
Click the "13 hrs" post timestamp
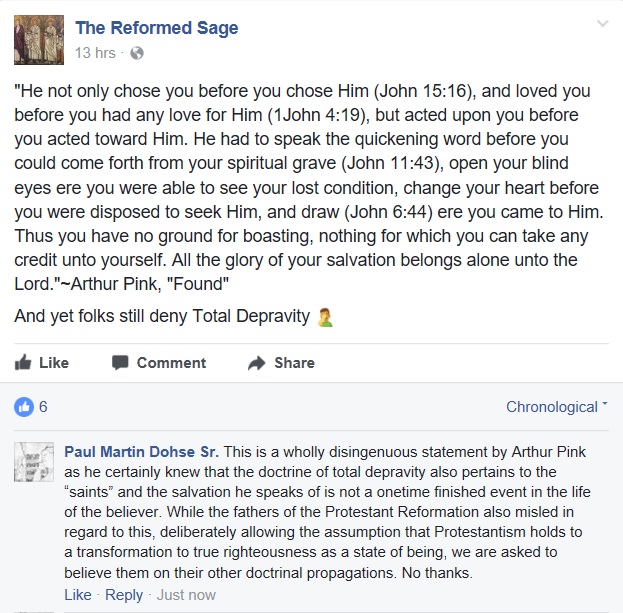click(96, 52)
